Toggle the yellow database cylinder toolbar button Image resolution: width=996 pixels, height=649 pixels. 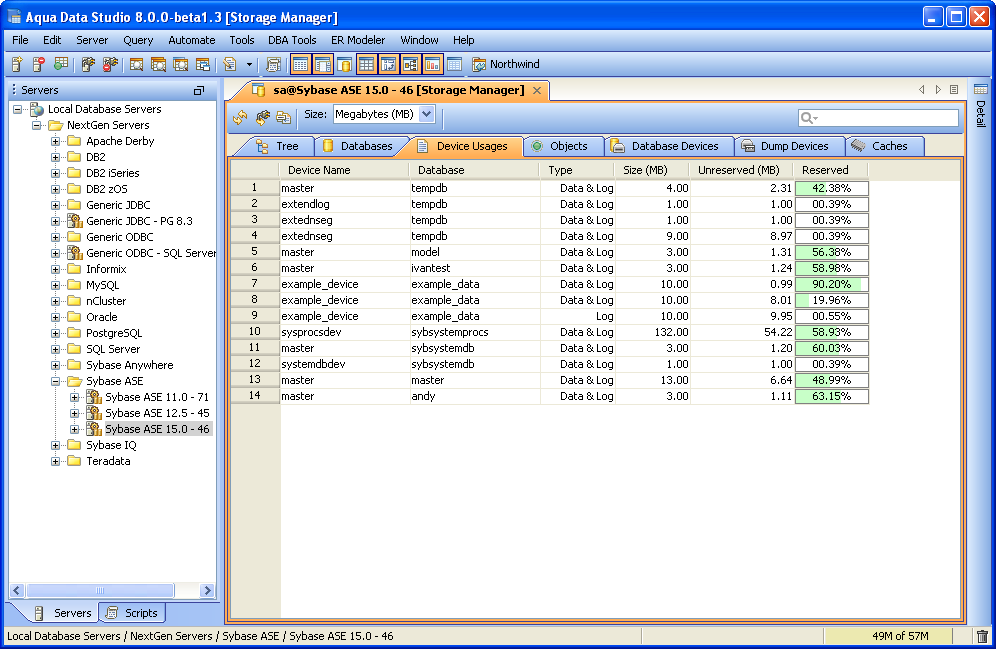(x=344, y=64)
